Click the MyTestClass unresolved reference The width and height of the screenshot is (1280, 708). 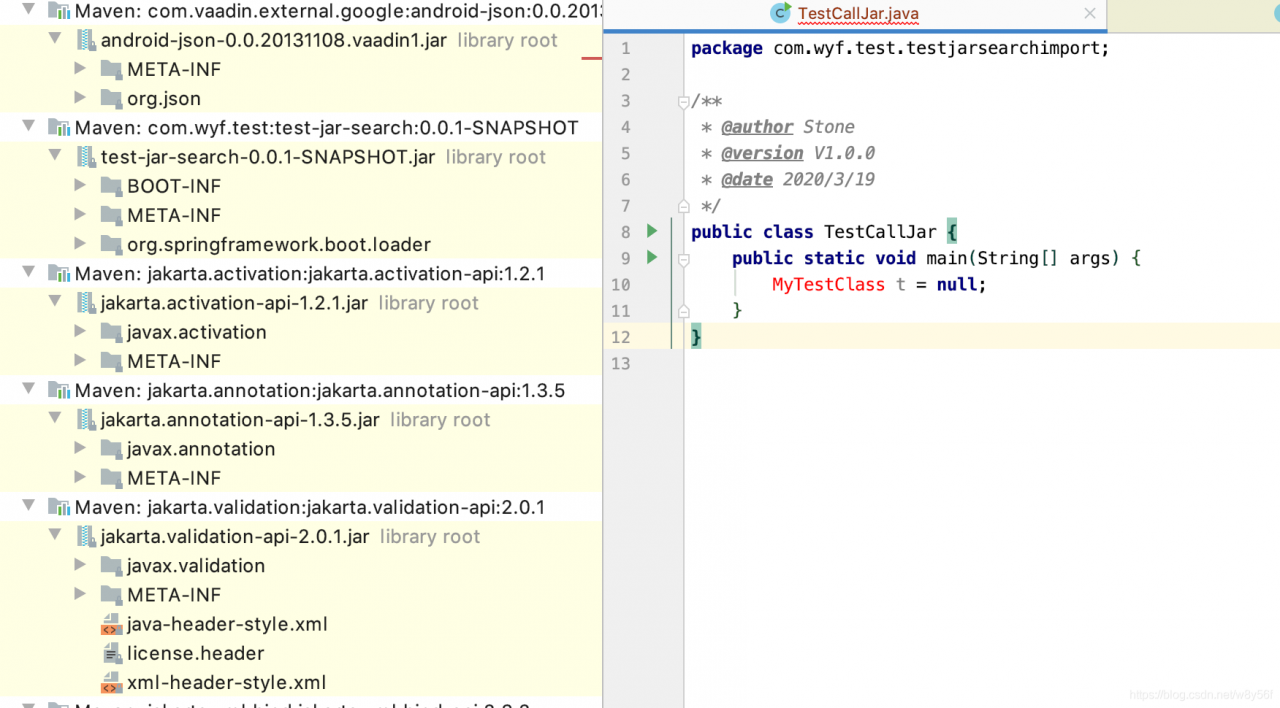(828, 285)
